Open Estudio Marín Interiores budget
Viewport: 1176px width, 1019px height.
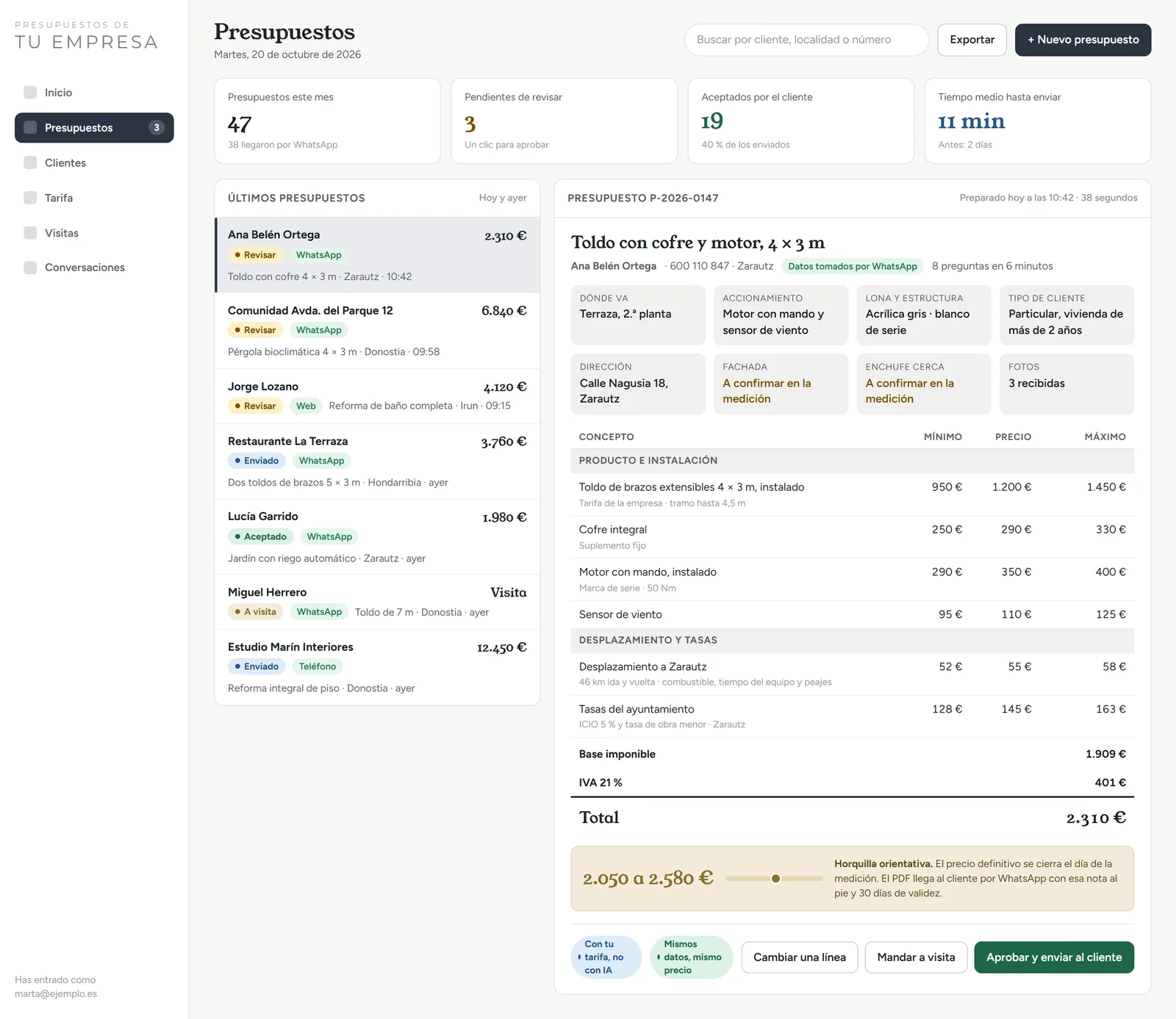tap(378, 667)
